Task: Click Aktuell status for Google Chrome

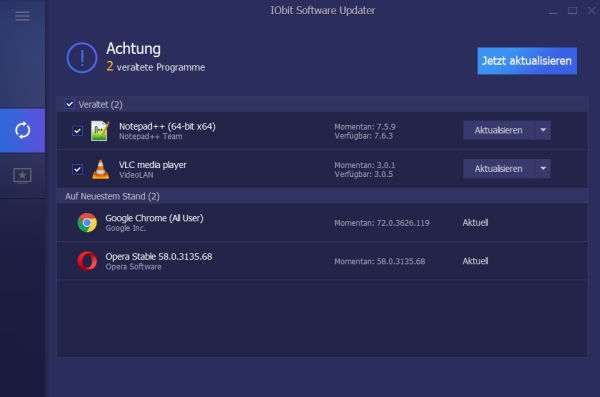Action: pos(475,222)
